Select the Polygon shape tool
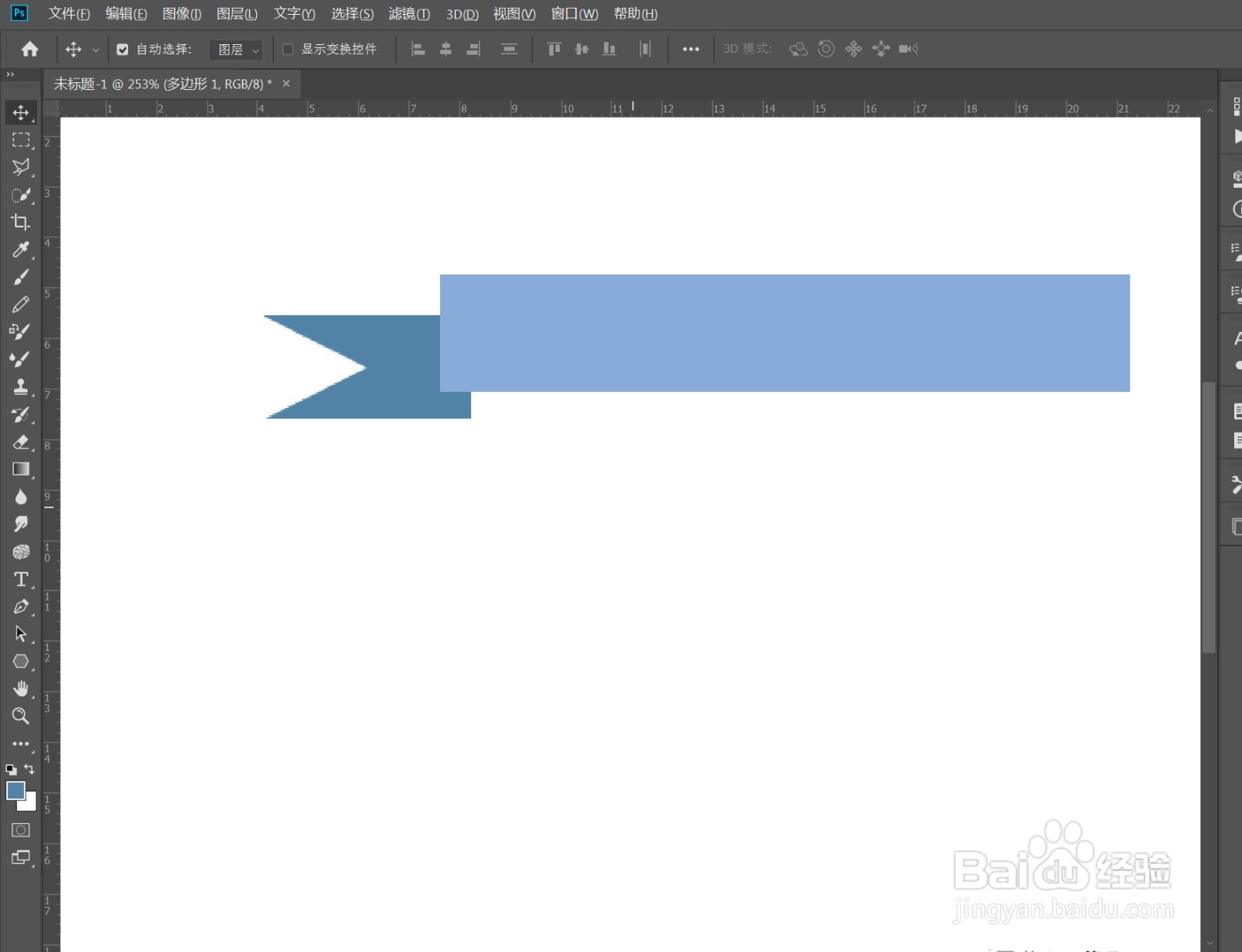 pyautogui.click(x=21, y=661)
